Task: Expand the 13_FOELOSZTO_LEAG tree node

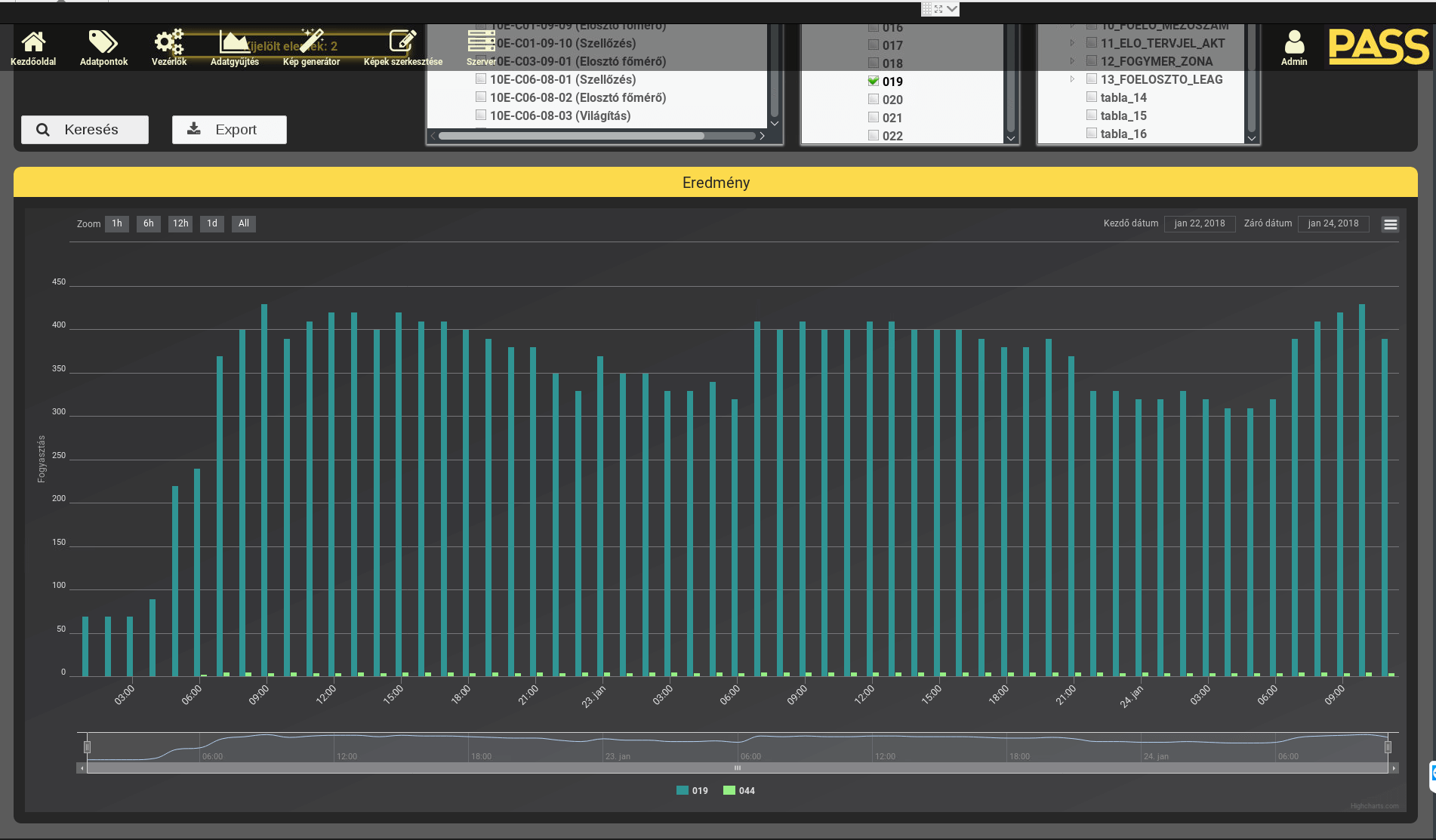Action: click(1072, 79)
